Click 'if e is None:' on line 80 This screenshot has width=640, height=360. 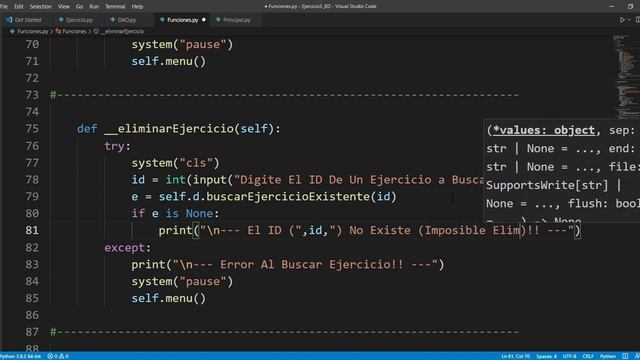(176, 213)
